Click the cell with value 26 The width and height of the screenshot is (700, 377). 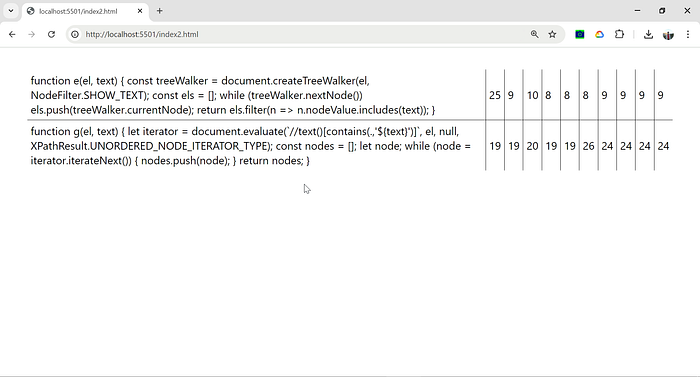point(588,146)
